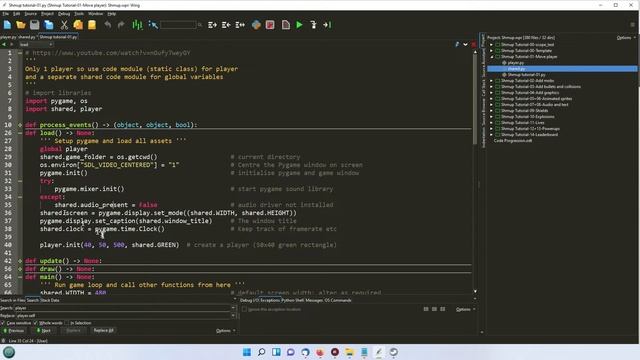Image resolution: width=640 pixels, height=360 pixels.
Task: Open the load symbol dropdown above editor
Action: click(x=36, y=44)
